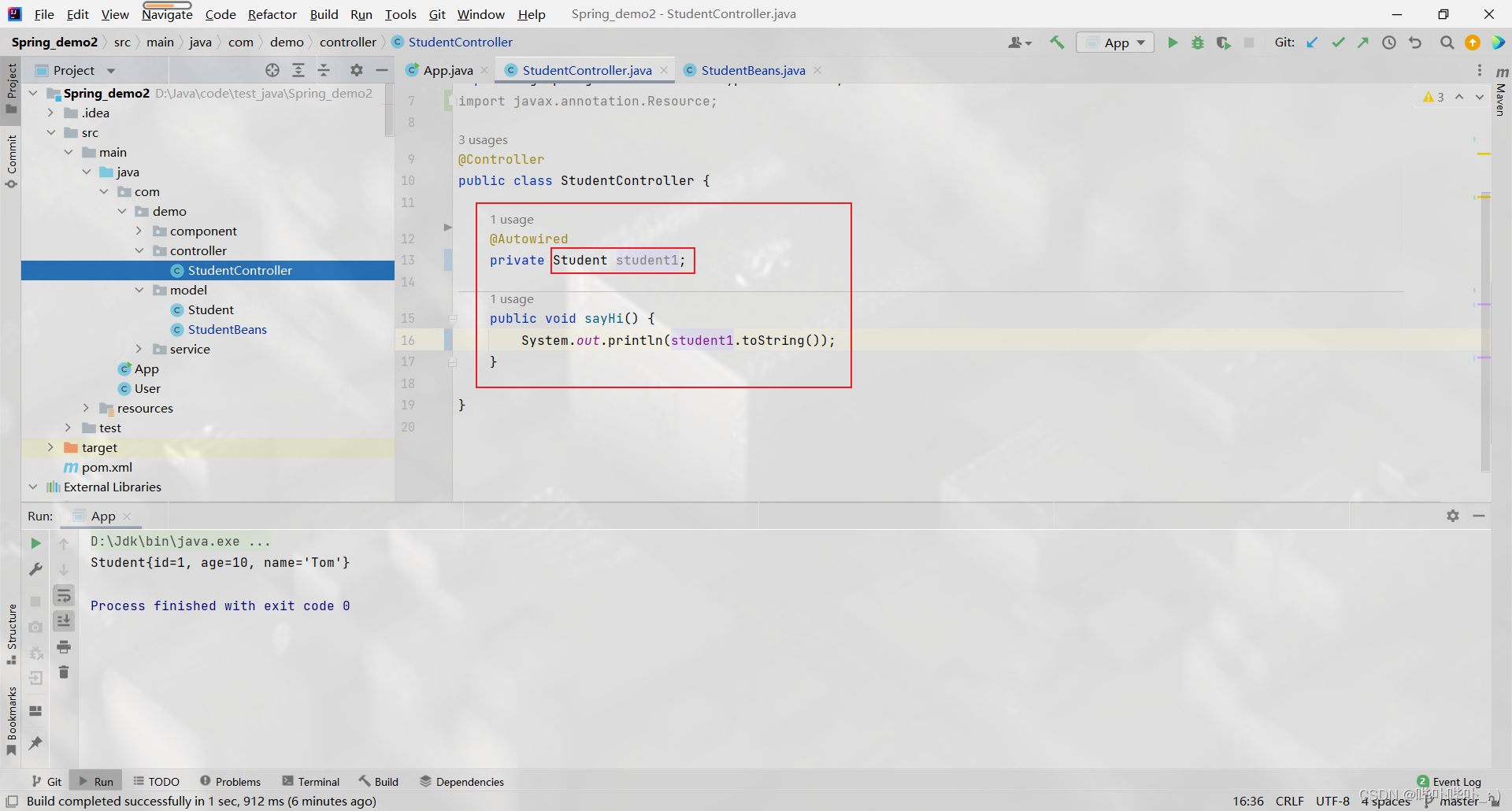Clear all Run console output
This screenshot has height=811, width=1512.
pos(64,672)
